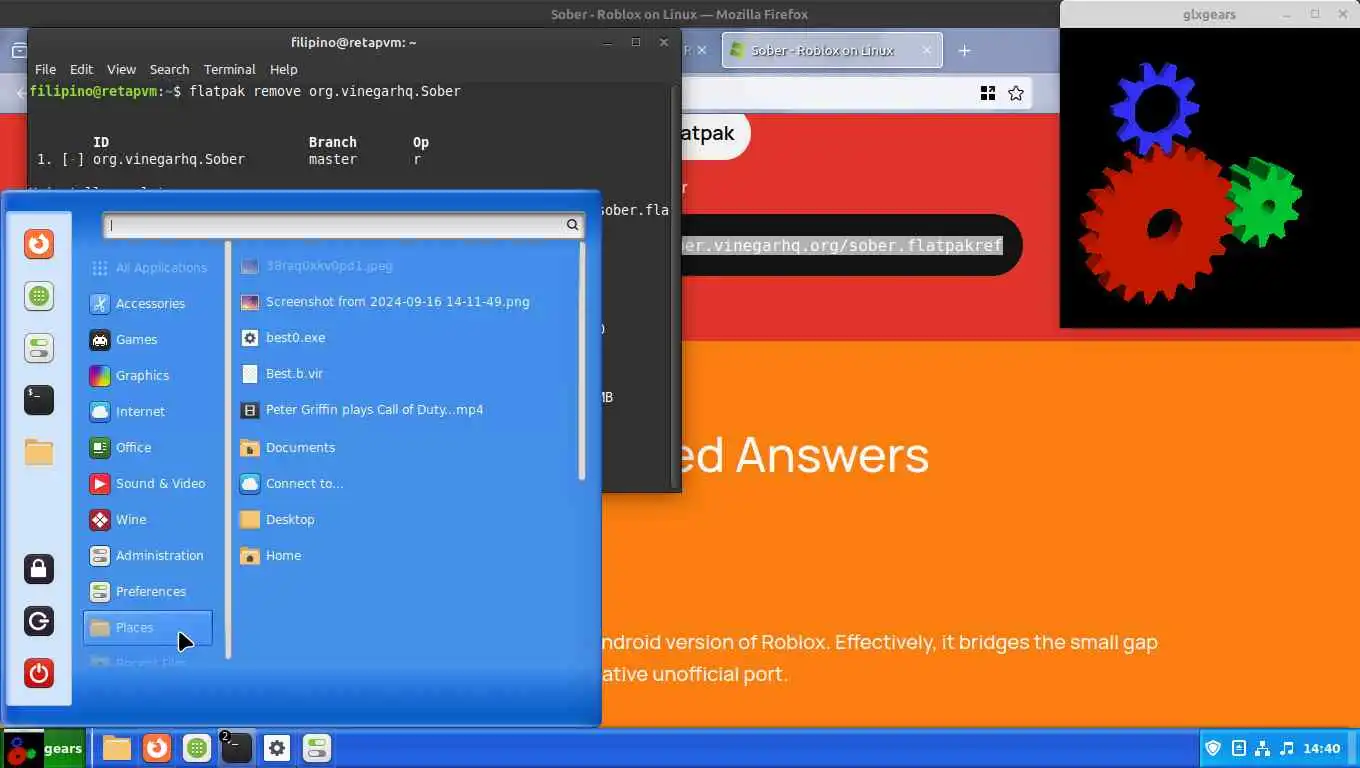Open the terminal Edit menu
Image resolution: width=1360 pixels, height=768 pixels.
click(81, 69)
